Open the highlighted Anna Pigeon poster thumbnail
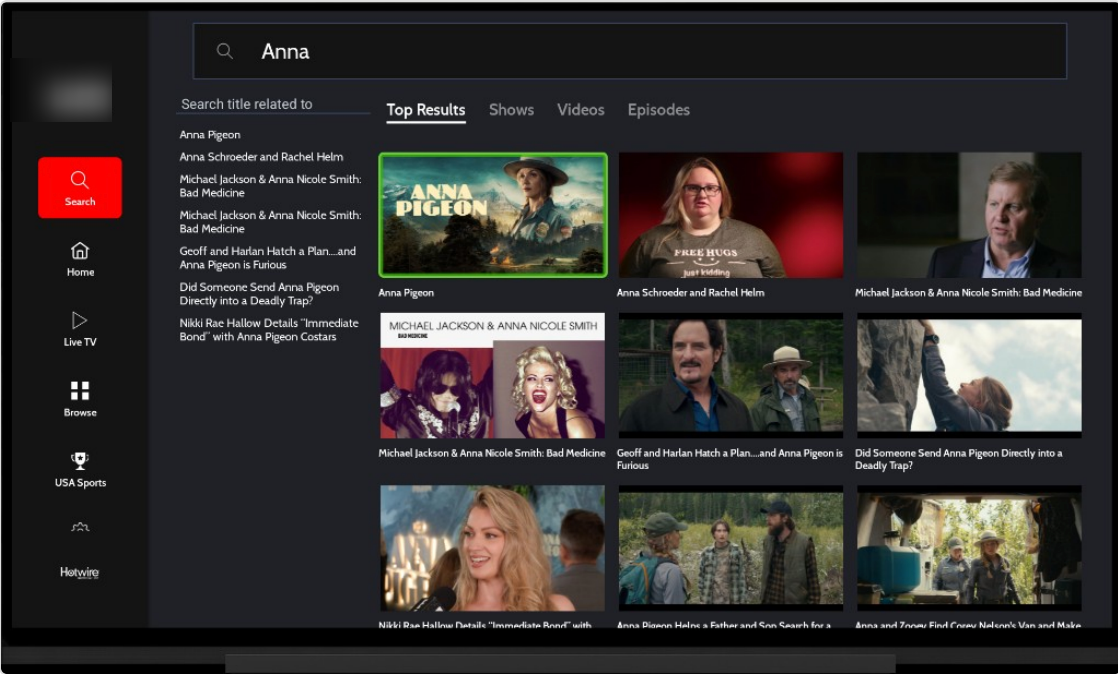 pos(493,215)
